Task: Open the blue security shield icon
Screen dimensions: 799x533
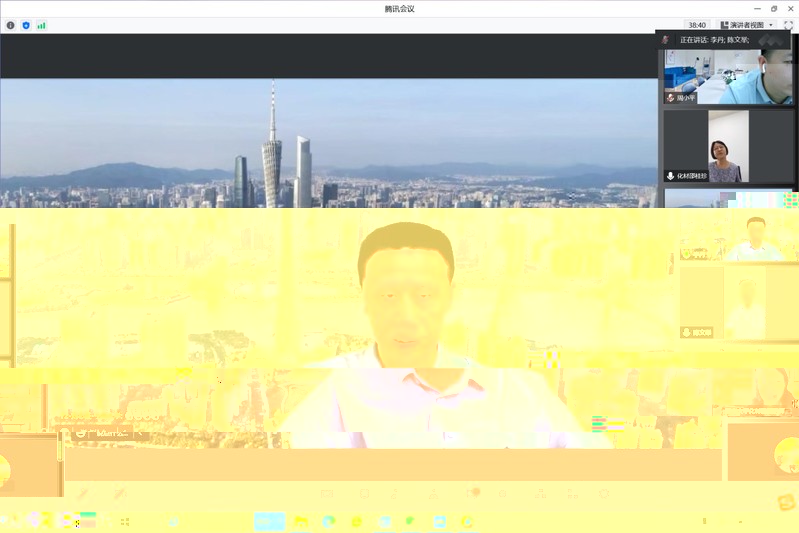Action: coord(26,25)
